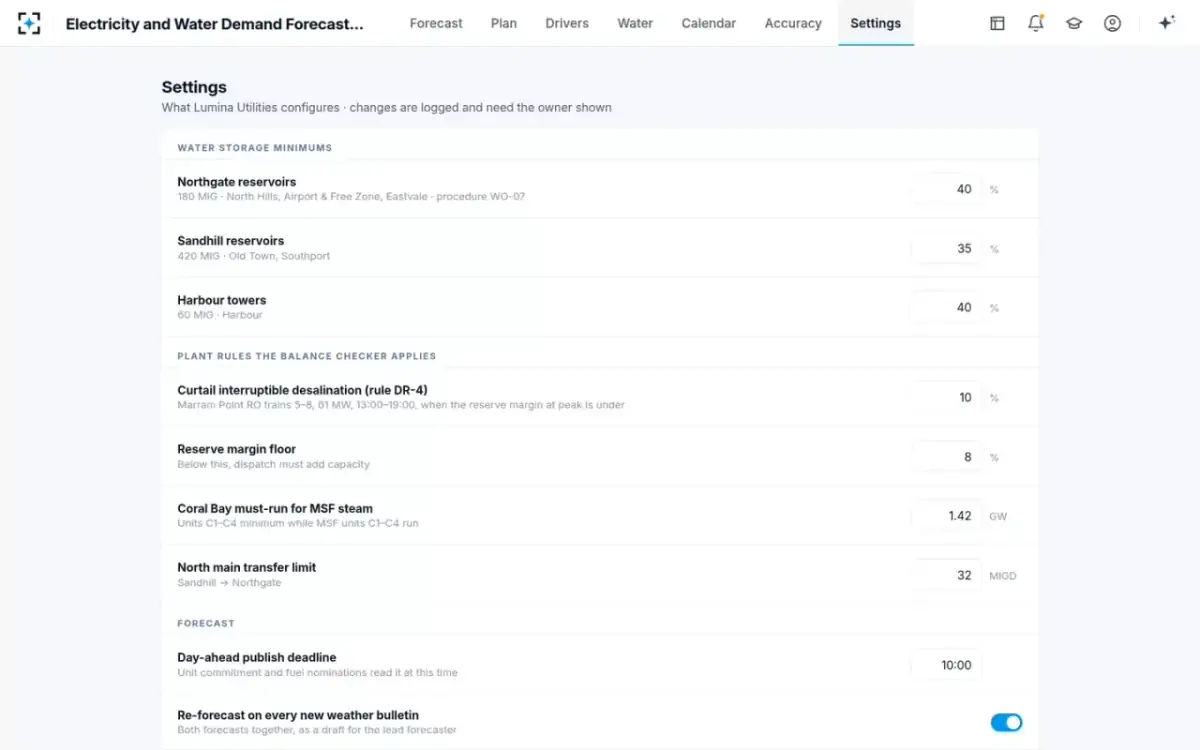Open the layout panel icon
This screenshot has height=750, width=1200.
(997, 23)
